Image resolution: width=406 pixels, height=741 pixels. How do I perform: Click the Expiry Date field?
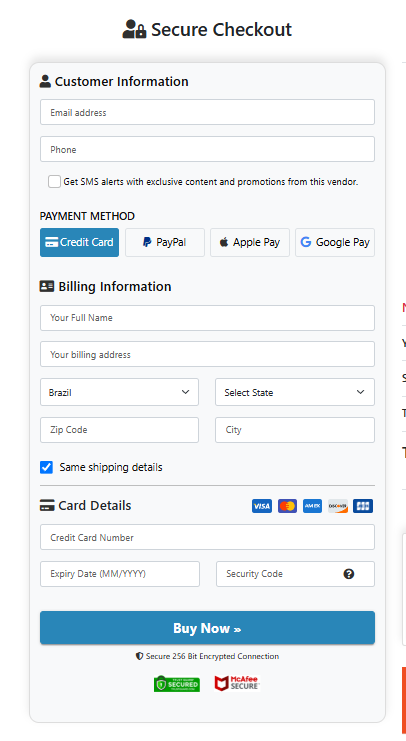120,574
